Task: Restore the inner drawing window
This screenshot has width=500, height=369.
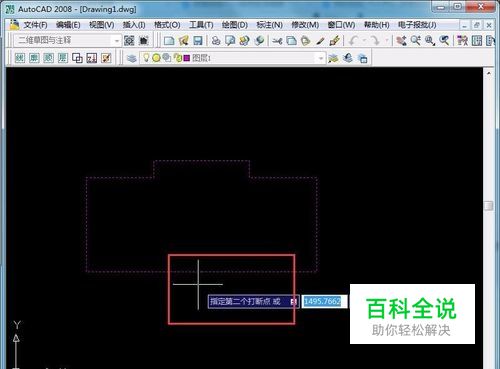Action: (x=477, y=25)
